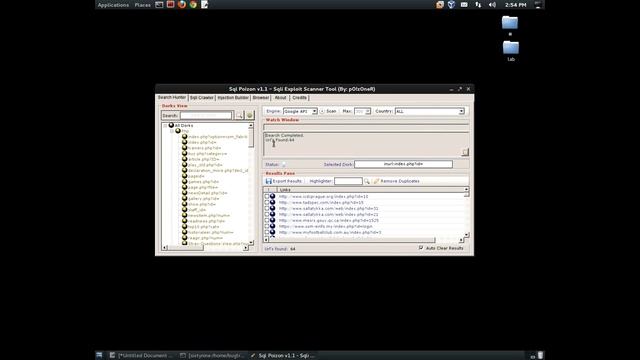This screenshot has height=360, width=640.
Task: Click the orange update tray icon
Action: (440, 5)
